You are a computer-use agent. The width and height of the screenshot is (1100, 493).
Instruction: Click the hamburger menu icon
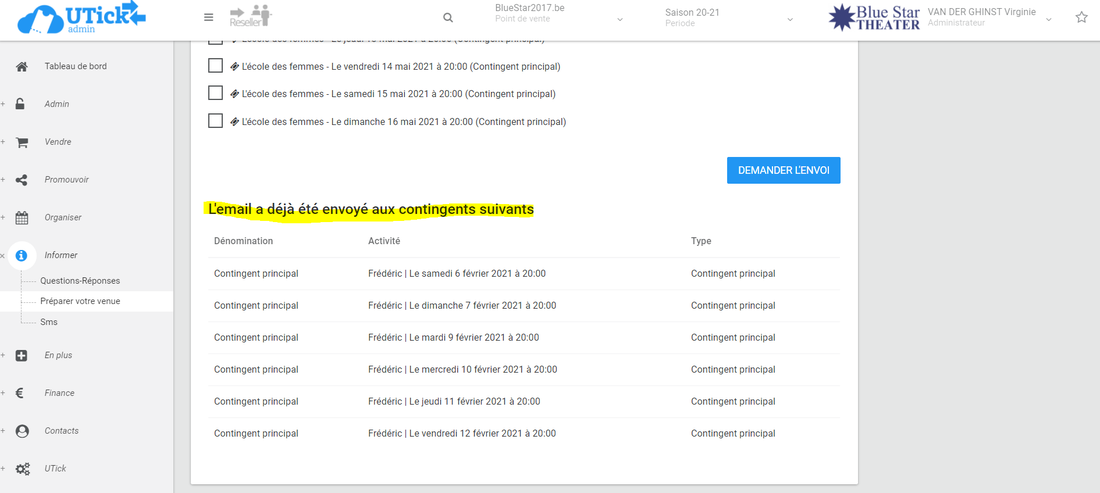pos(208,18)
